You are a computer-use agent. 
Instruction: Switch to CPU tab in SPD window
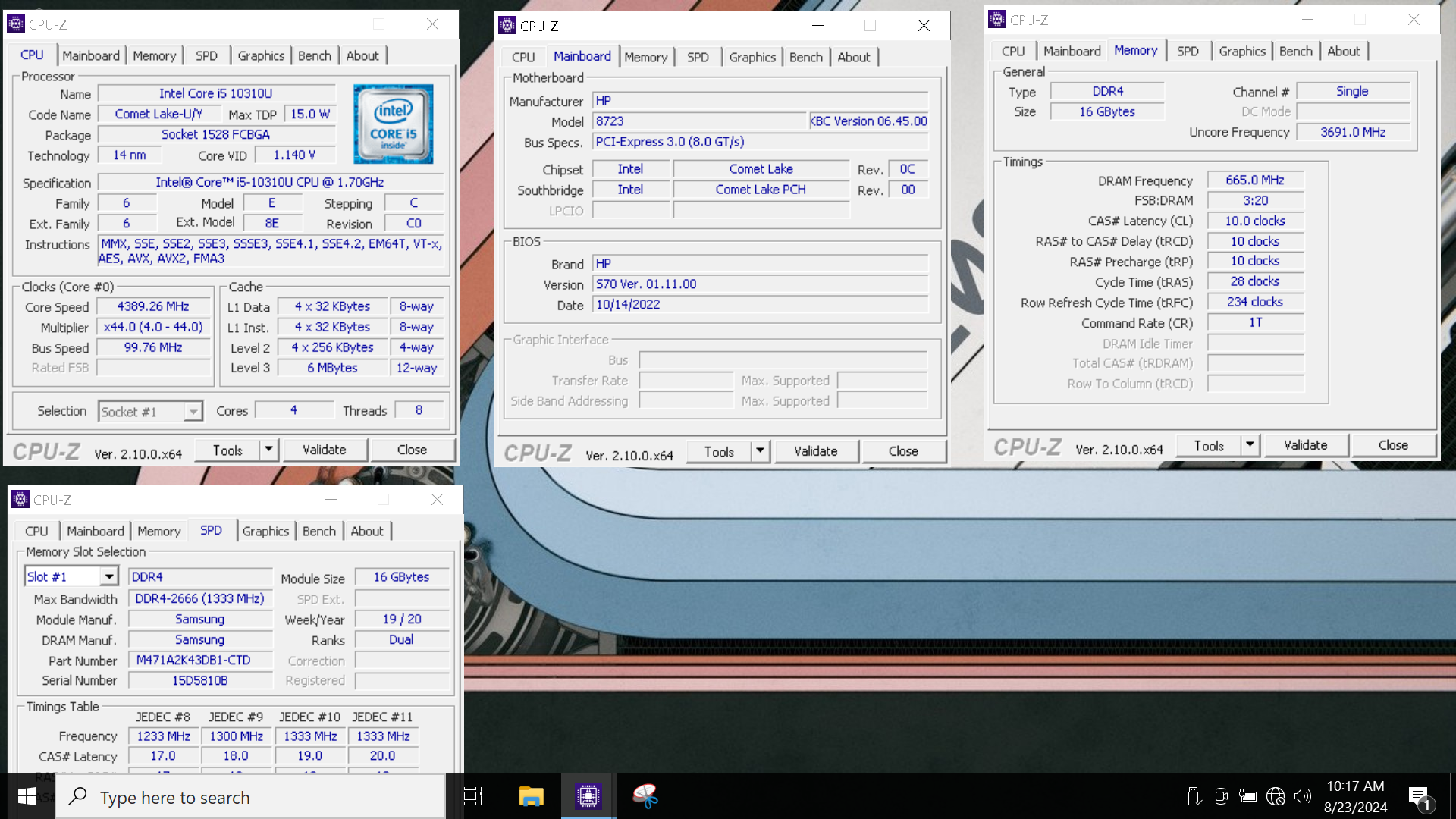36,531
